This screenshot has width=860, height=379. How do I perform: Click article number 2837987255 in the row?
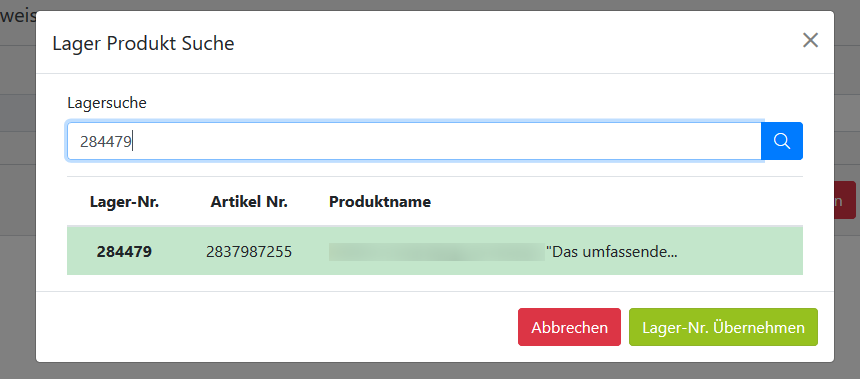click(249, 251)
